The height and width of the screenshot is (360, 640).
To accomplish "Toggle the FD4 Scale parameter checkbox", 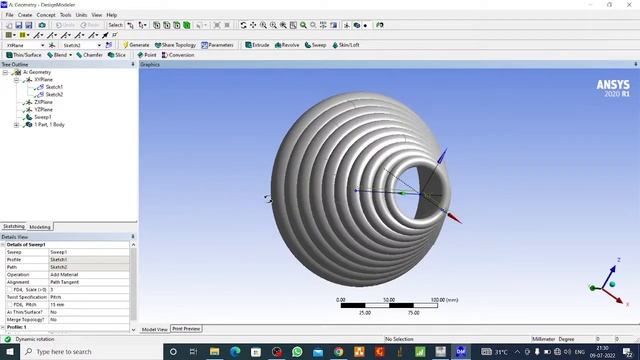I will [9, 290].
